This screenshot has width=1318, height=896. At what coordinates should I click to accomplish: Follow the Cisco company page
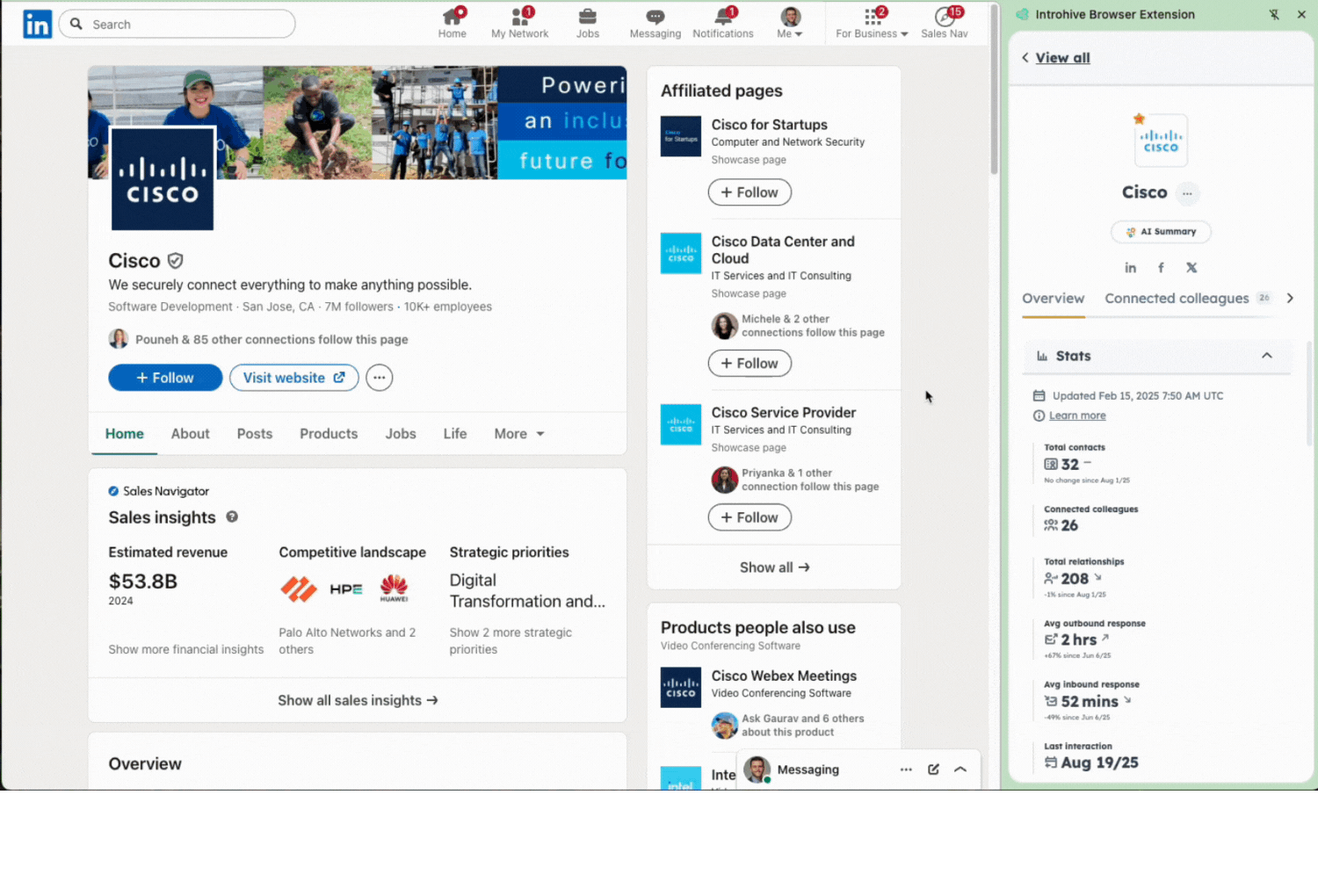[x=165, y=378]
